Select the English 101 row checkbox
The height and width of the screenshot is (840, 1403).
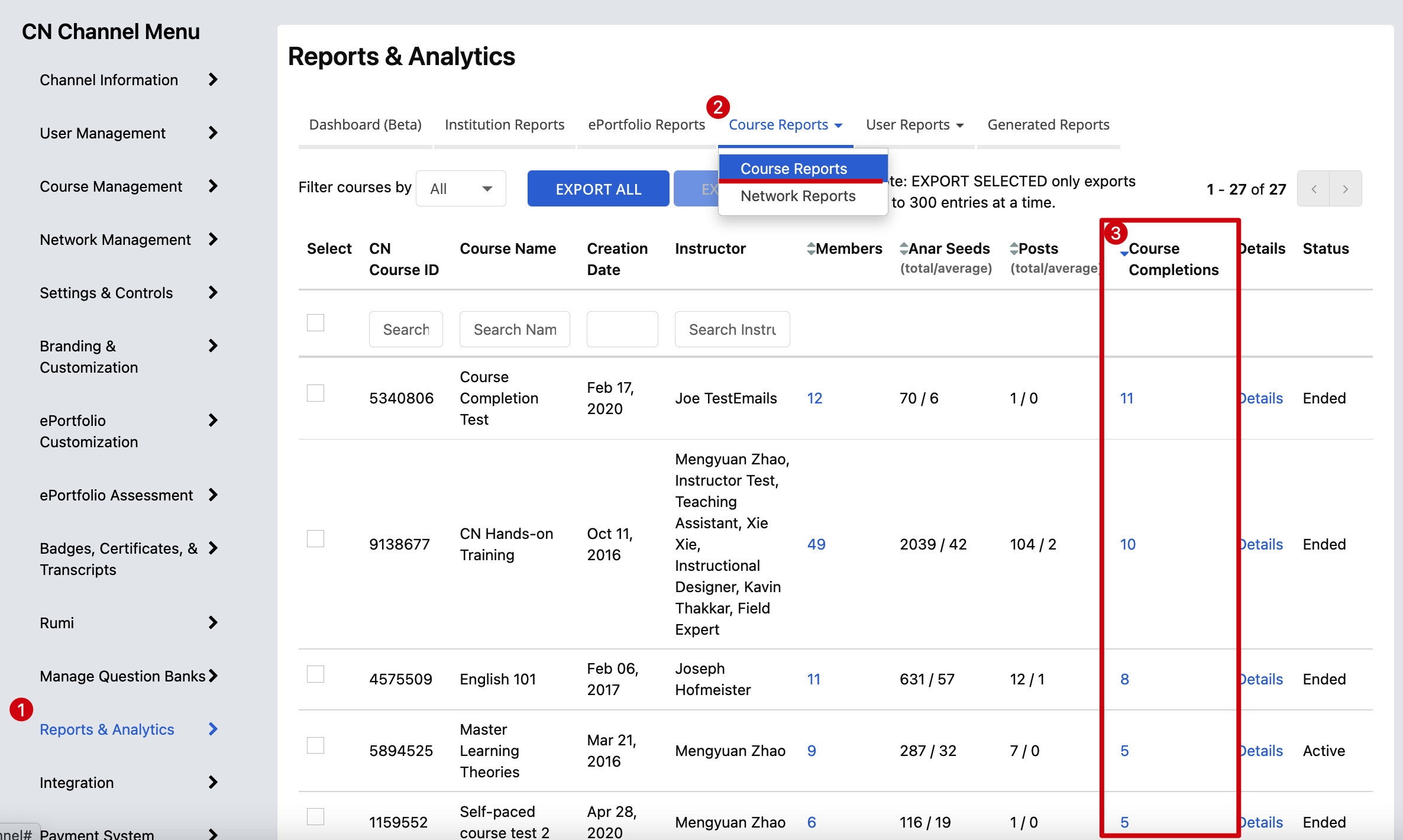pos(316,674)
